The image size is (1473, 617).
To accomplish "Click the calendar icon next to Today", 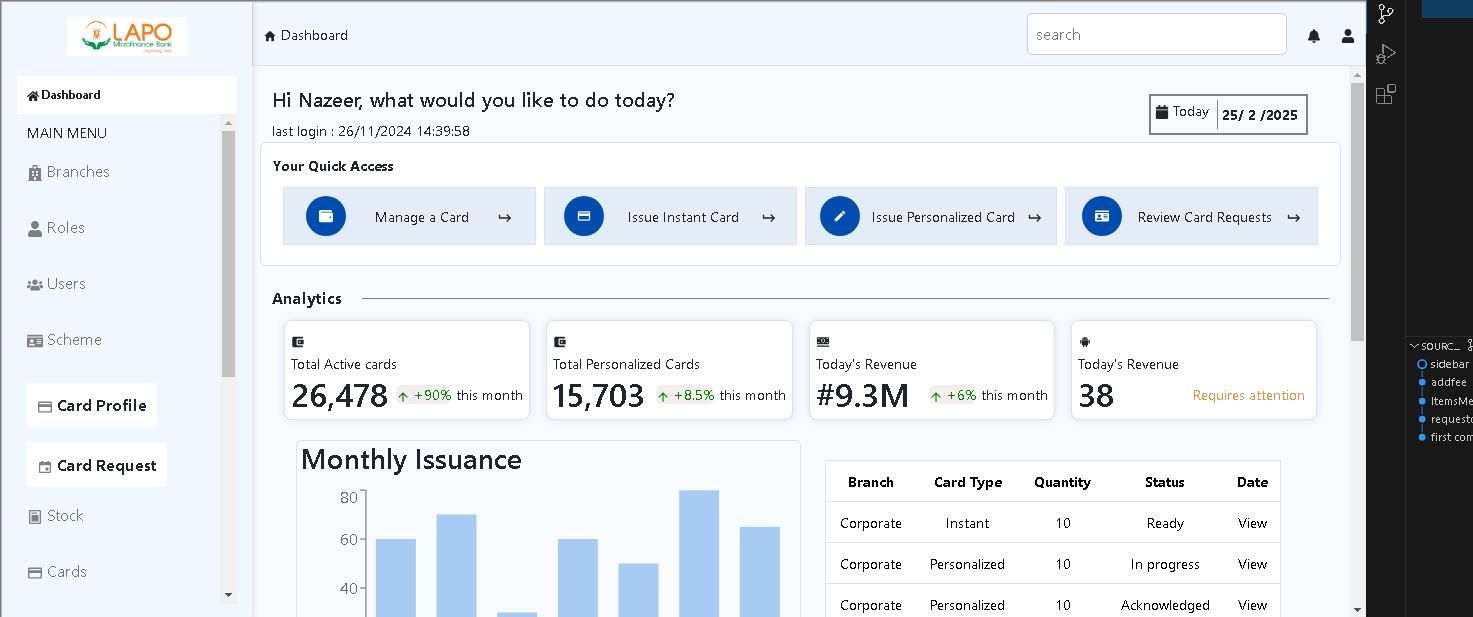I will (1162, 112).
